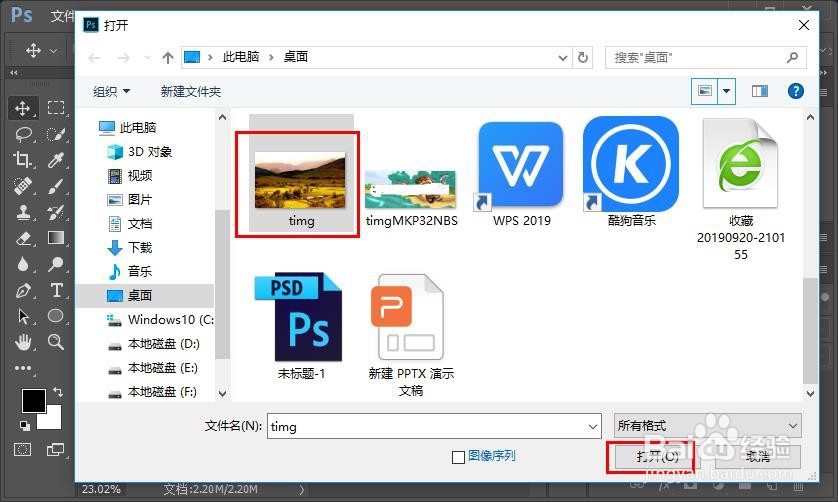This screenshot has height=502, width=838.
Task: Toggle Quick Mask mode
Action: coord(22,450)
